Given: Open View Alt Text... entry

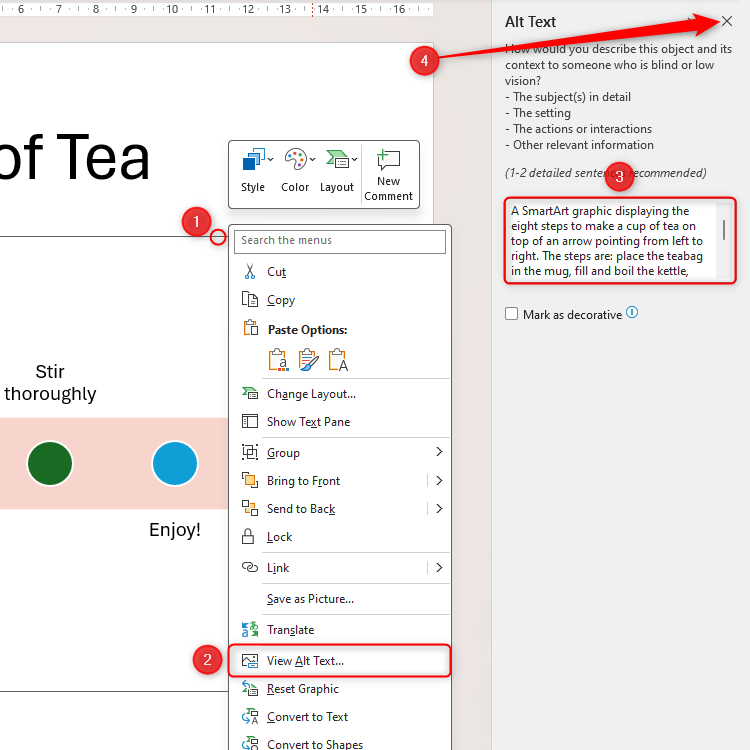Looking at the screenshot, I should coord(340,661).
